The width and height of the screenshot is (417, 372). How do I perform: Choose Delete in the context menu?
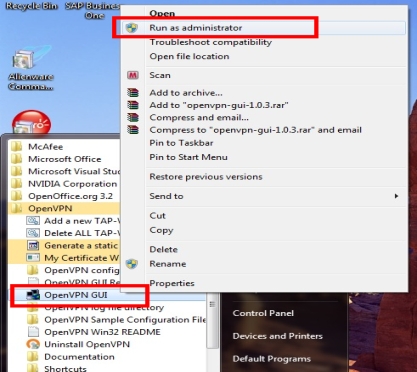pos(163,249)
